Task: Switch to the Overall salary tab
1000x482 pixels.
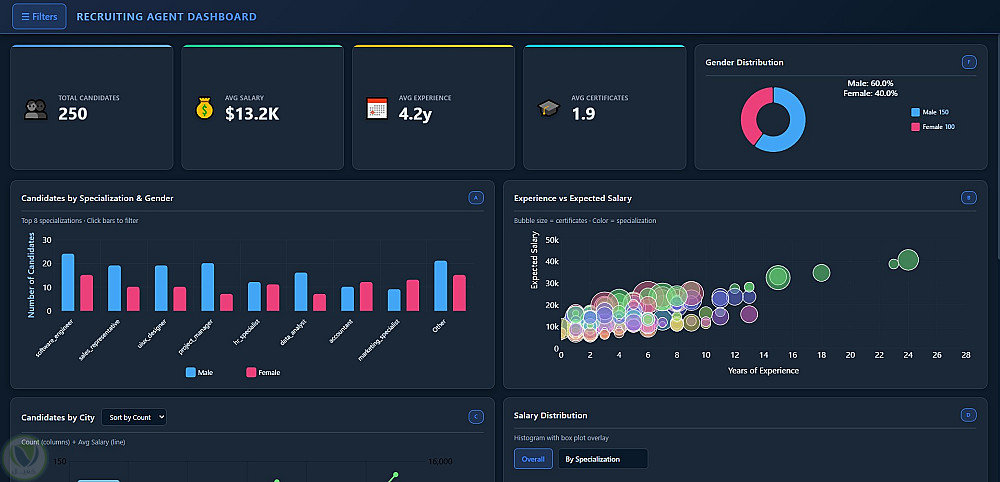Action: click(533, 458)
